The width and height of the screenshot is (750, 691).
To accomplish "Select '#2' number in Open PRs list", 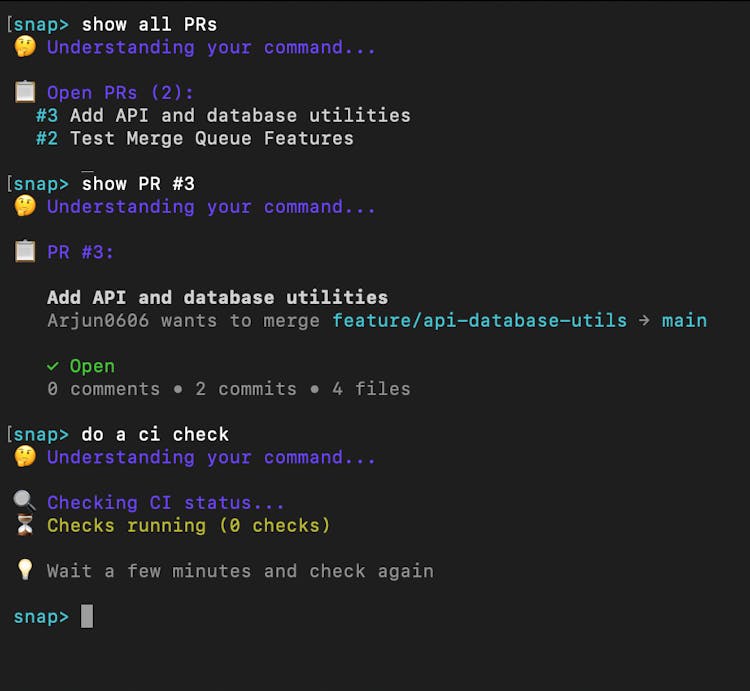I will [47, 138].
